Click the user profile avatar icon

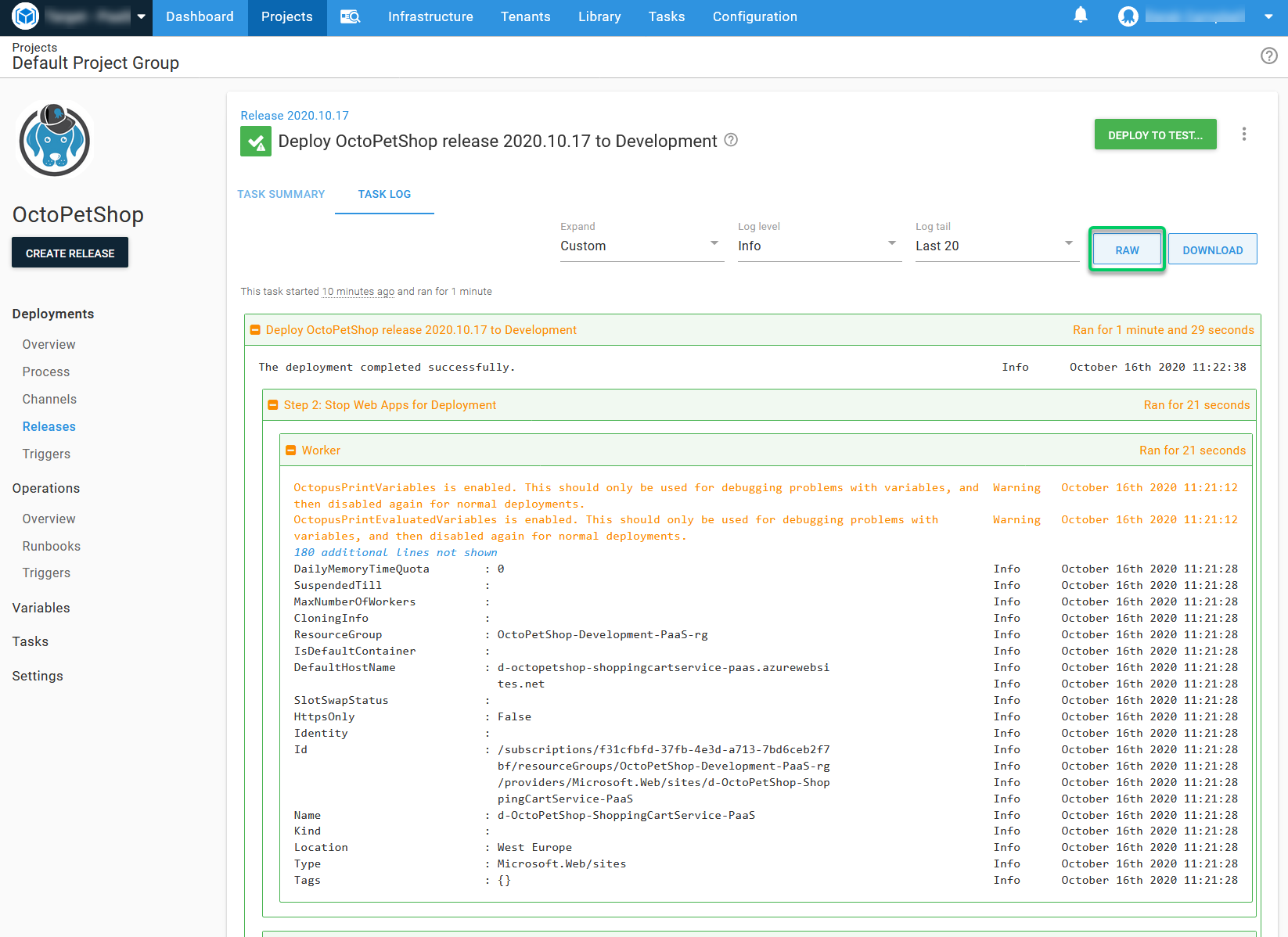tap(1128, 16)
